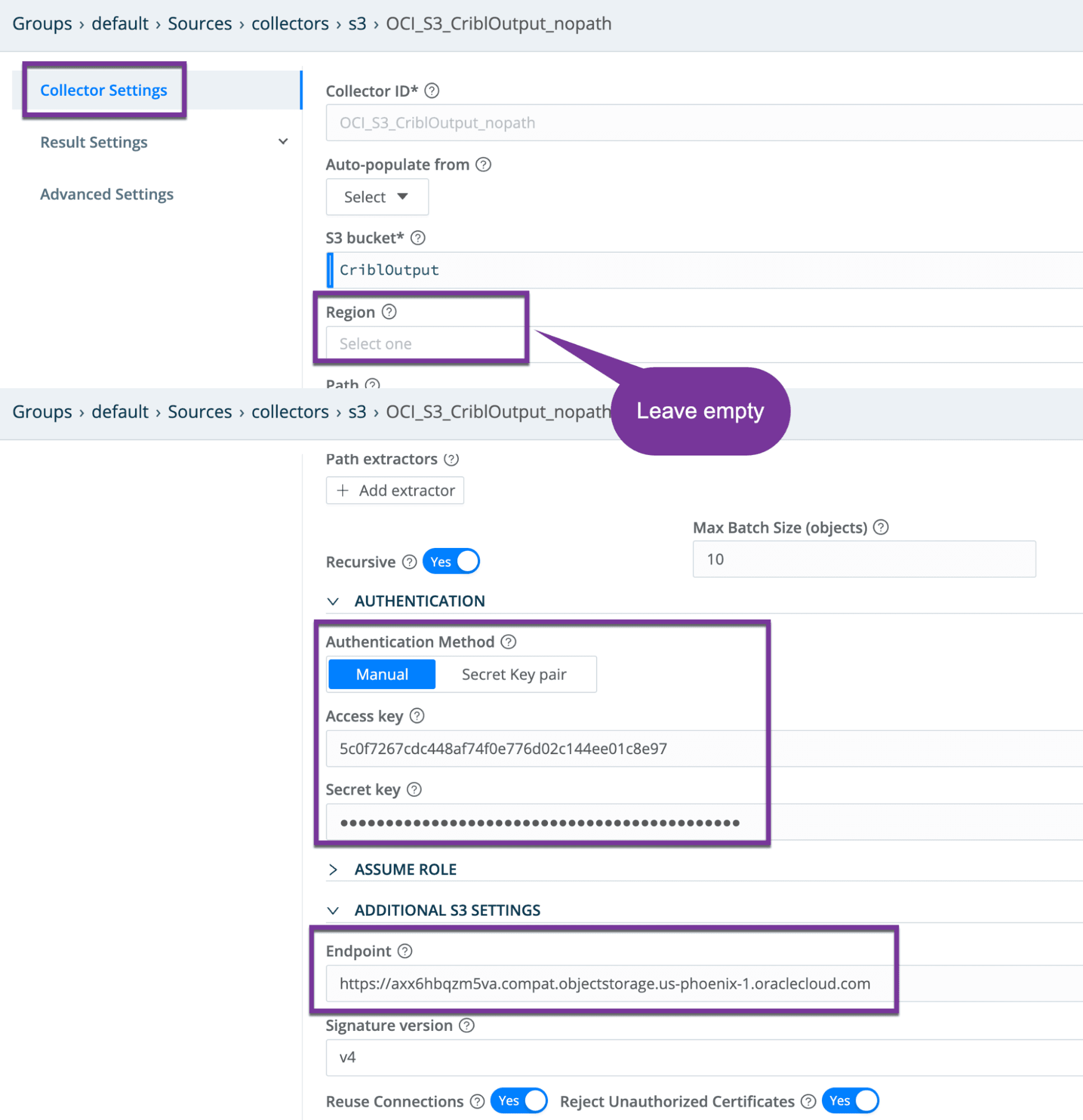Click Access key help icon
Image resolution: width=1083 pixels, height=1120 pixels.
(417, 716)
